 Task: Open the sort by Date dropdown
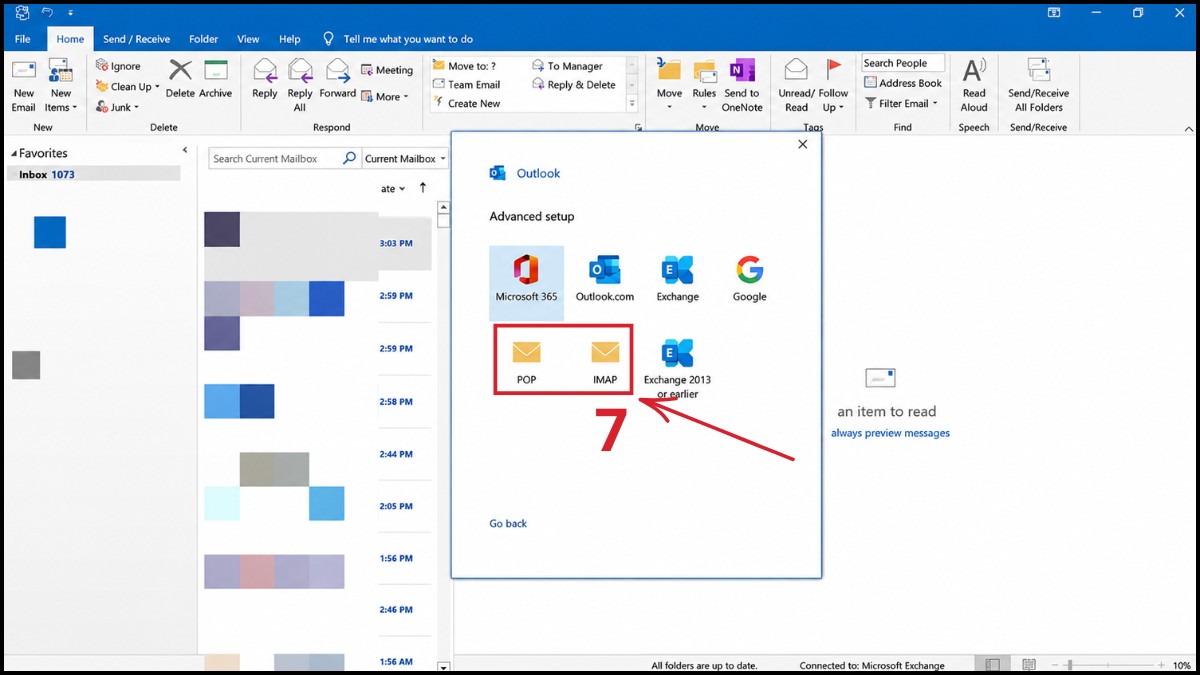(393, 188)
